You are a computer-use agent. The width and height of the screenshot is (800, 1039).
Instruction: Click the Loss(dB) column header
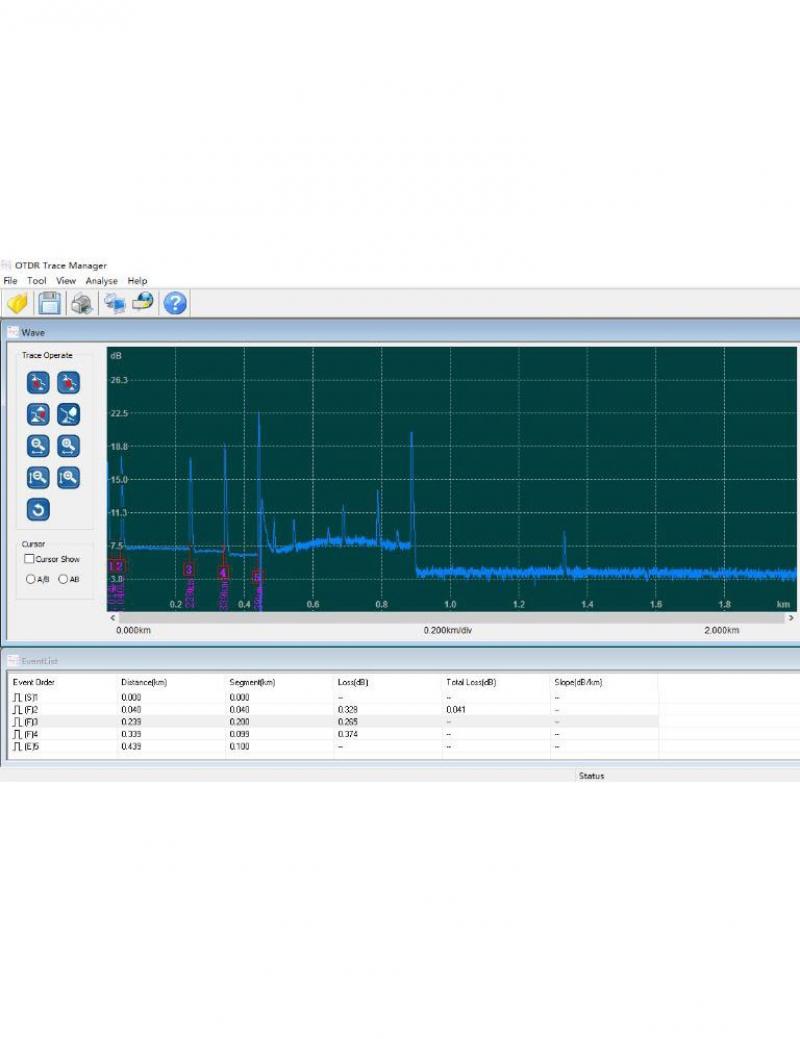pos(353,682)
